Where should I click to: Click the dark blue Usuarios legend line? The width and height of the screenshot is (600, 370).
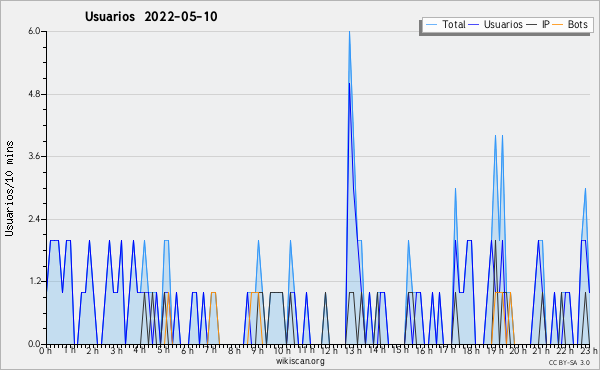click(474, 25)
